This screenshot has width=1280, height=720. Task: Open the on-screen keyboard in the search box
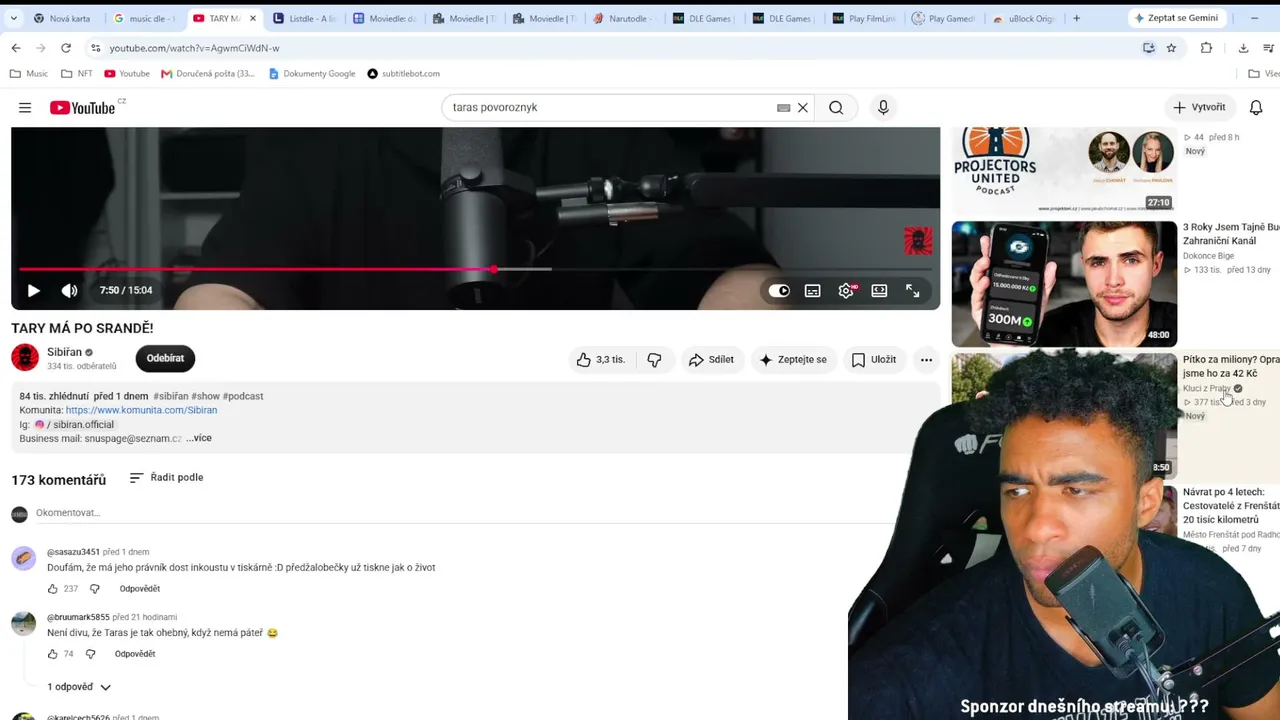click(x=784, y=108)
